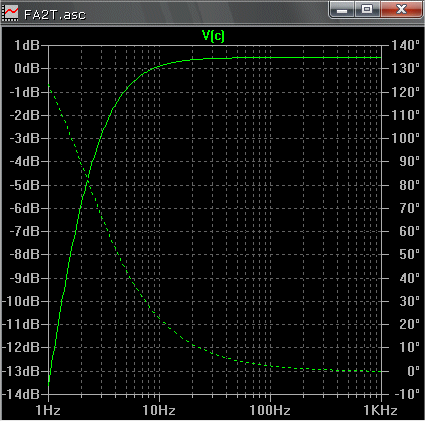Viewport: 425px width, 421px height.
Task: Click the 1KHz frequency axis label
Action: [x=380, y=410]
